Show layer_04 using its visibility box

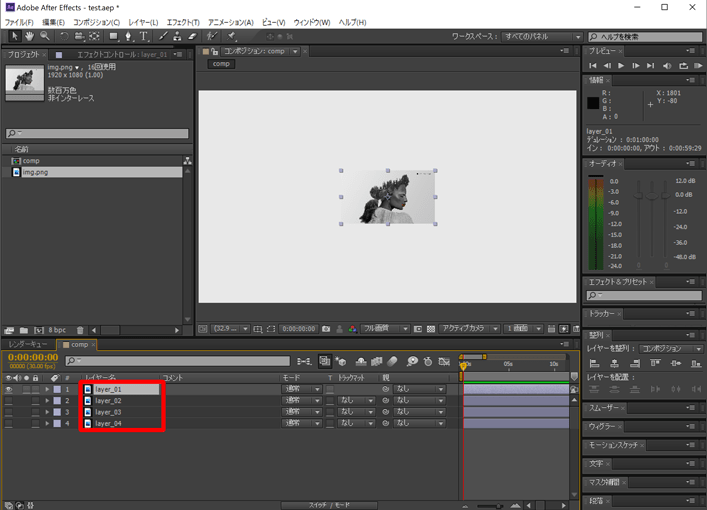9,423
